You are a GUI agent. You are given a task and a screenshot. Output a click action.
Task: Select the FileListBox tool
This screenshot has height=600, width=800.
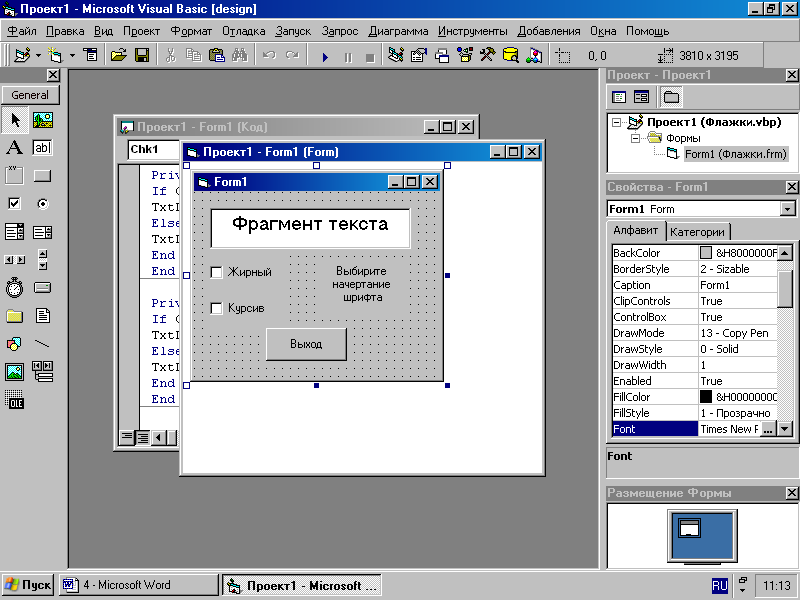point(43,316)
